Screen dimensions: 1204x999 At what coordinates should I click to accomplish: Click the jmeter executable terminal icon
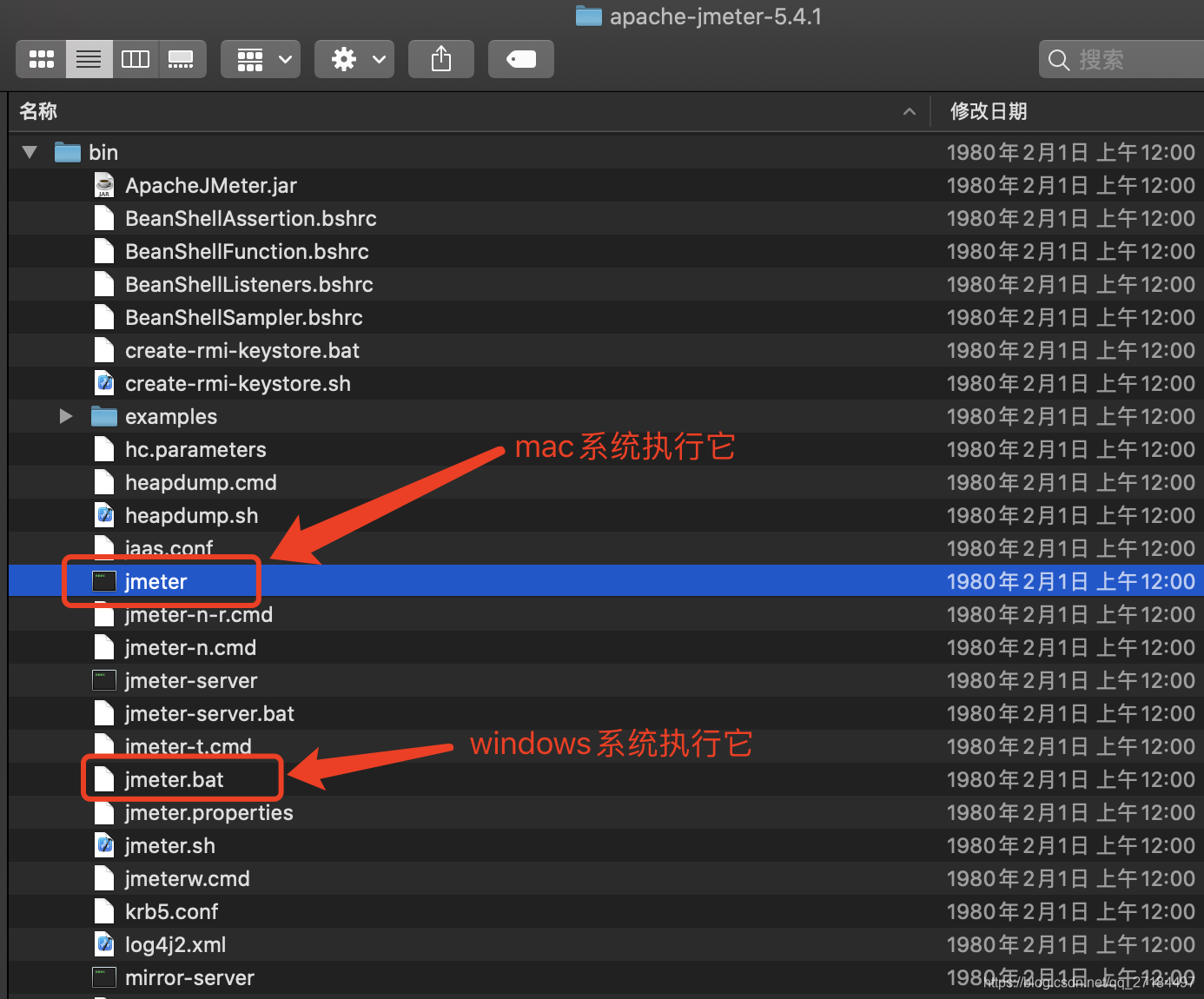coord(104,581)
